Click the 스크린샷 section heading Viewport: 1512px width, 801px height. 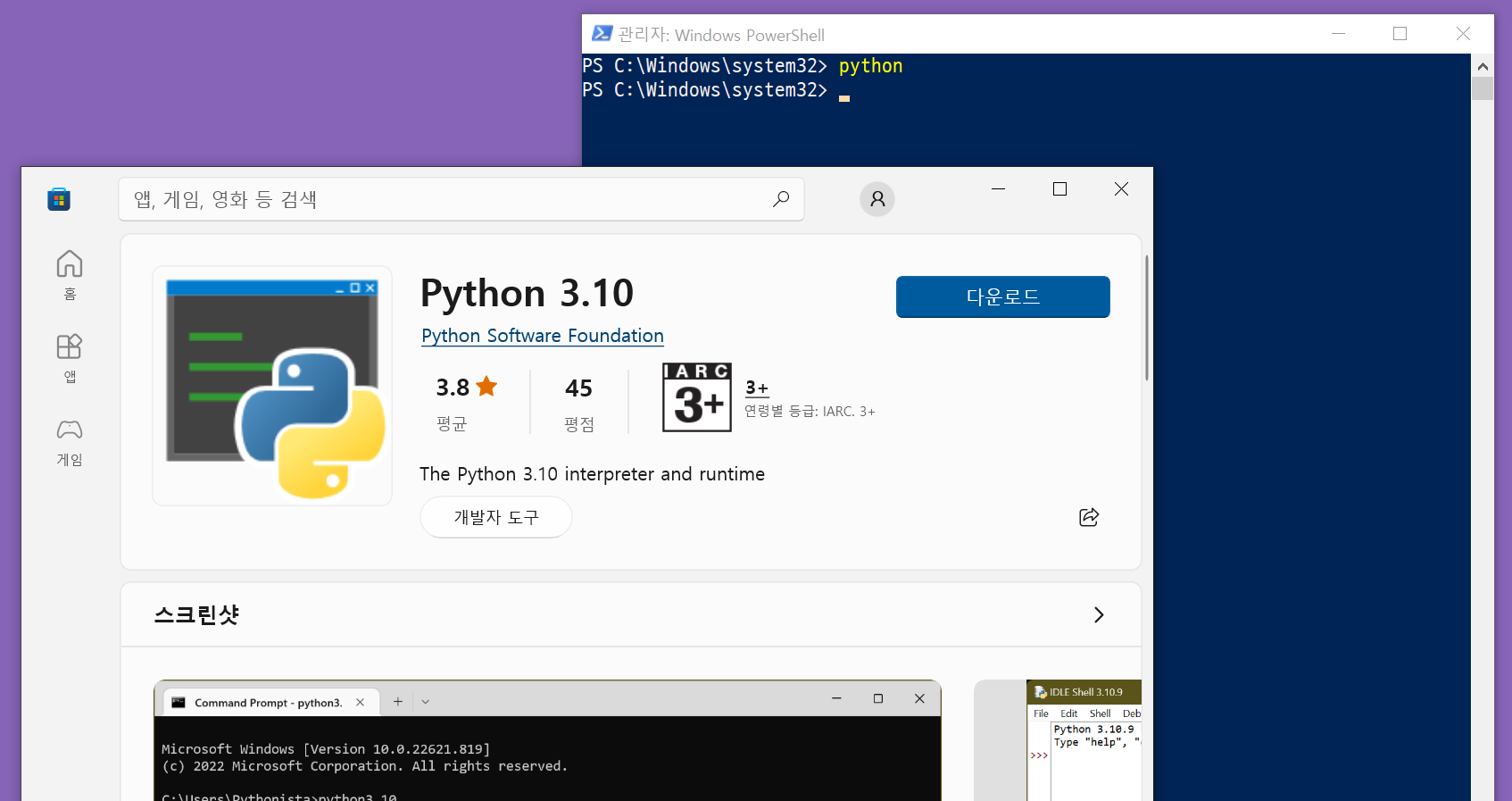tap(196, 614)
